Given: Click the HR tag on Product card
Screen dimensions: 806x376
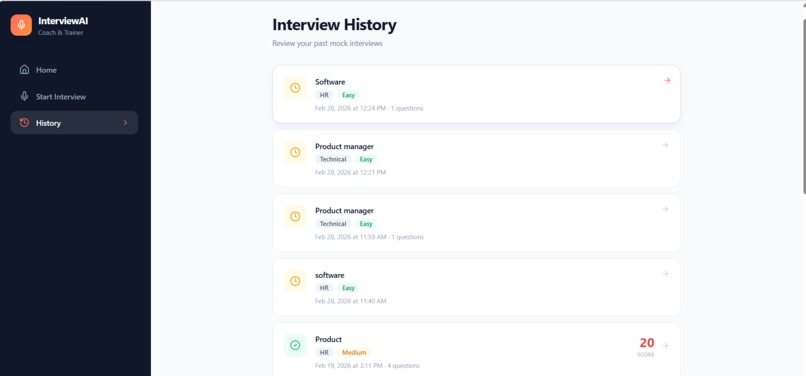Looking at the screenshot, I should tap(324, 352).
